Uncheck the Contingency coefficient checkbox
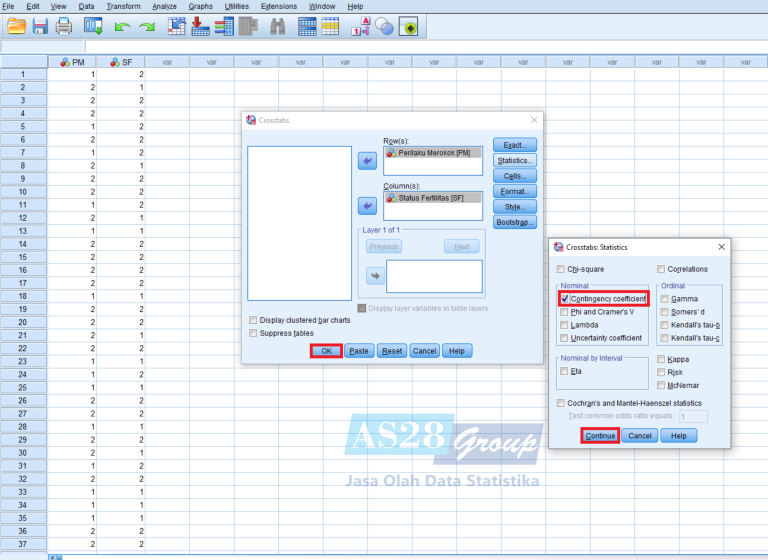 coord(566,298)
